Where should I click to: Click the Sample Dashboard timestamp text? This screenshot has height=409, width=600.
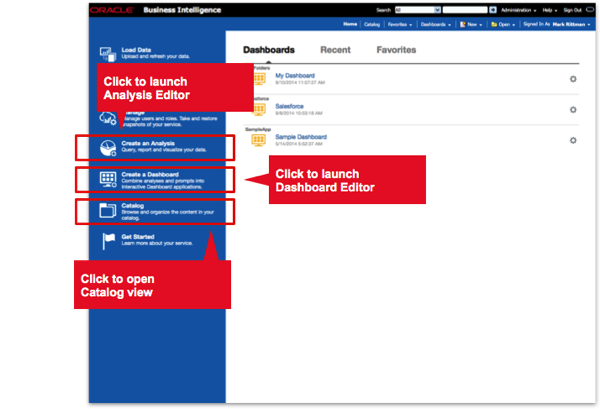click(x=298, y=144)
